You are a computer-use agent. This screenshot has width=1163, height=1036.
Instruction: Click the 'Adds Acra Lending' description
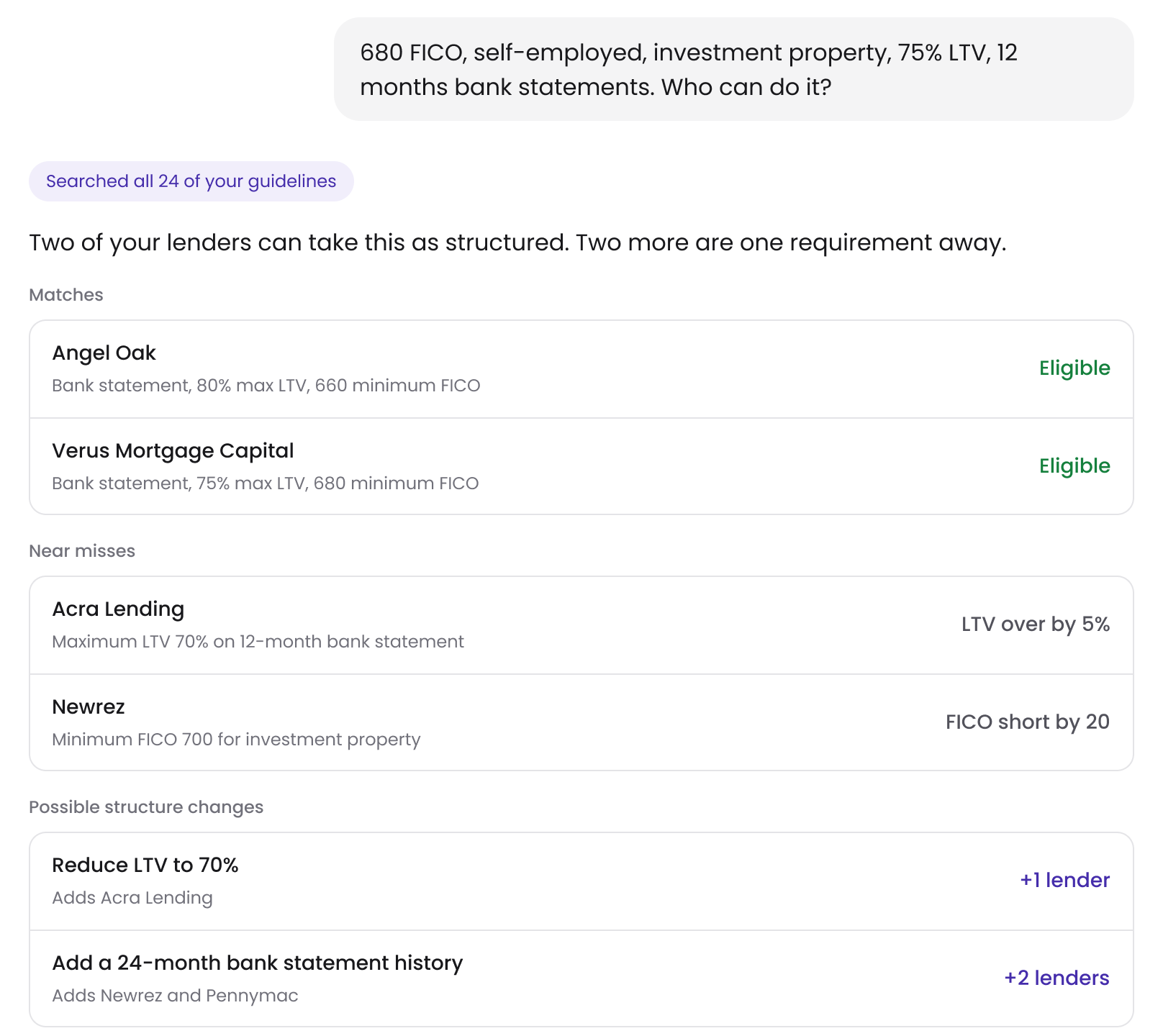[132, 898]
